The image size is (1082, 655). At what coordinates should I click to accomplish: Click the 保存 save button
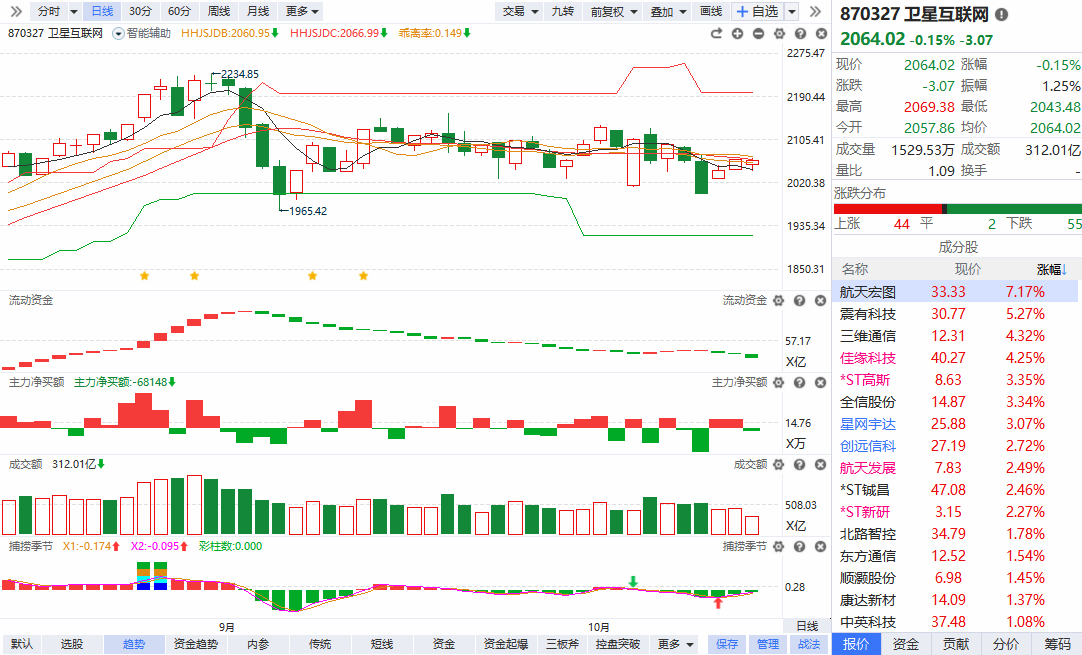click(x=726, y=644)
